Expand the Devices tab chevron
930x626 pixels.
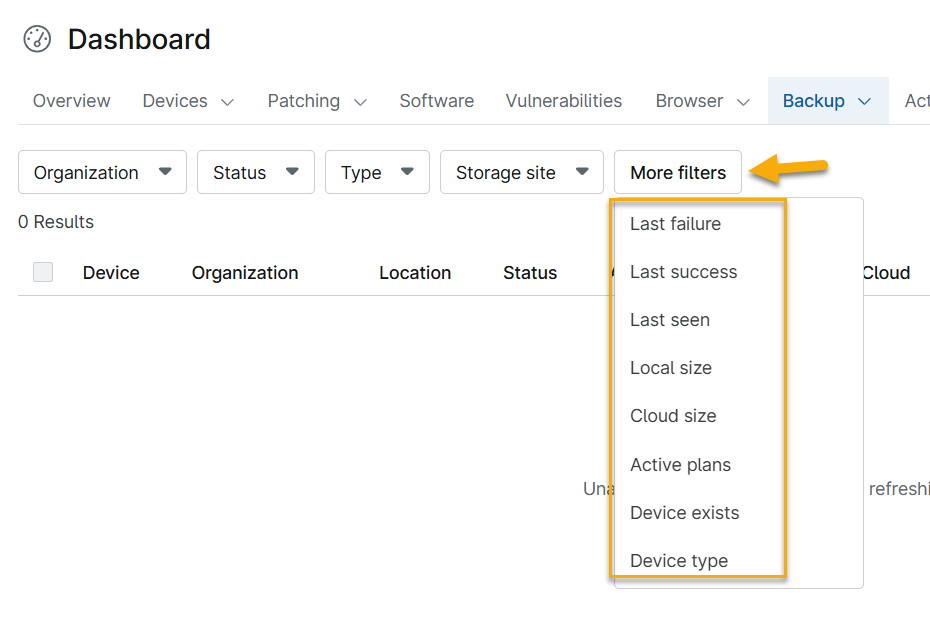pyautogui.click(x=227, y=102)
